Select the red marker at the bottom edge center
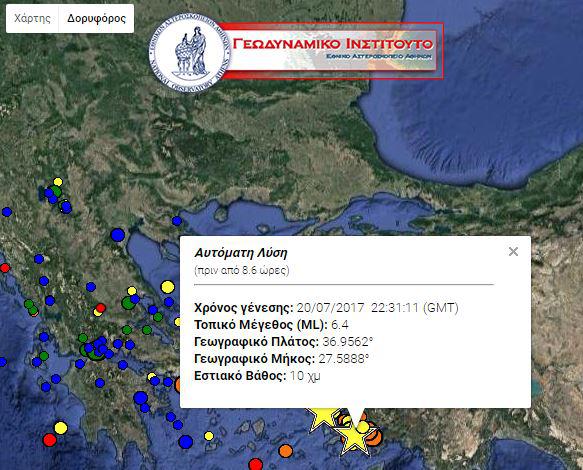Screen dimensions: 583x470 (x=255, y=465)
